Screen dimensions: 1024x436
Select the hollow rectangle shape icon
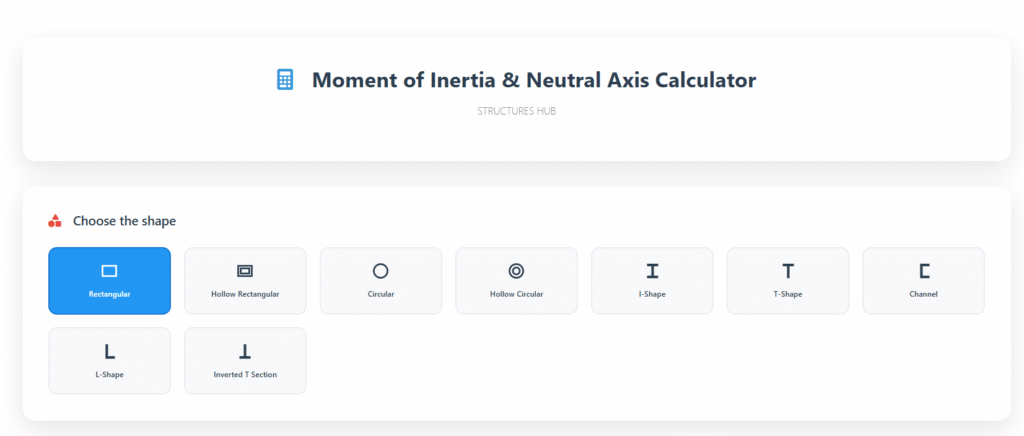[245, 271]
